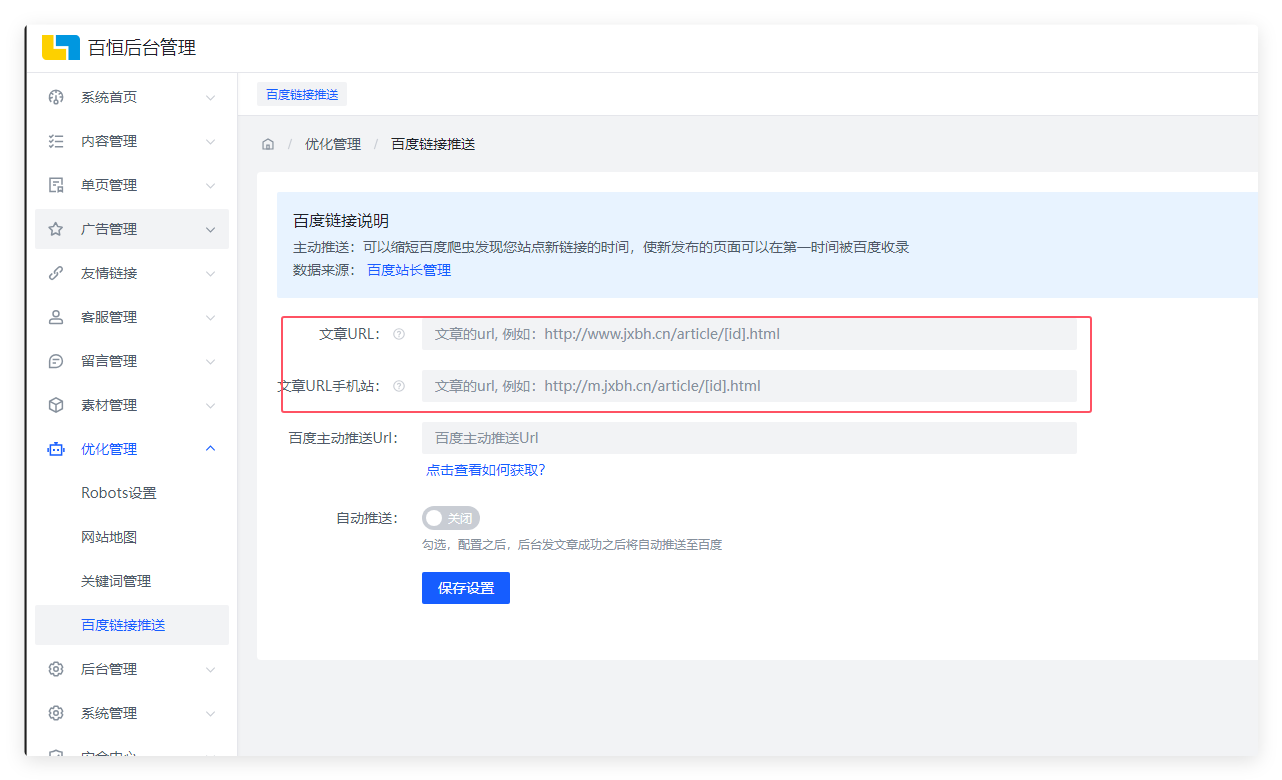Click the 广告管理 star icon

click(56, 229)
